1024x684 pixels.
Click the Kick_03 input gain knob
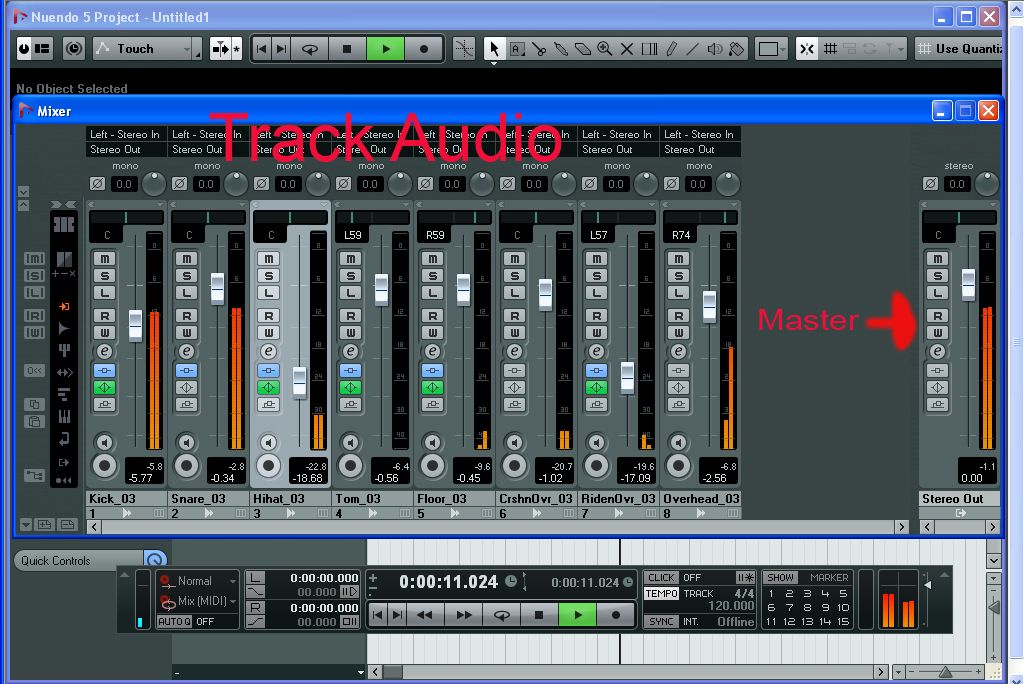(154, 184)
